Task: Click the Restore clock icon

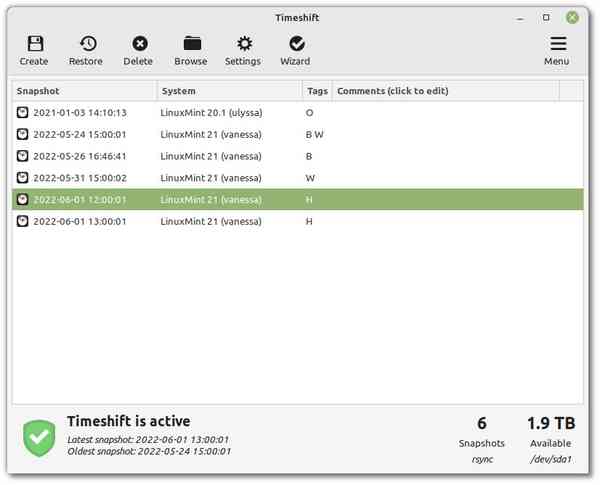Action: (88, 44)
